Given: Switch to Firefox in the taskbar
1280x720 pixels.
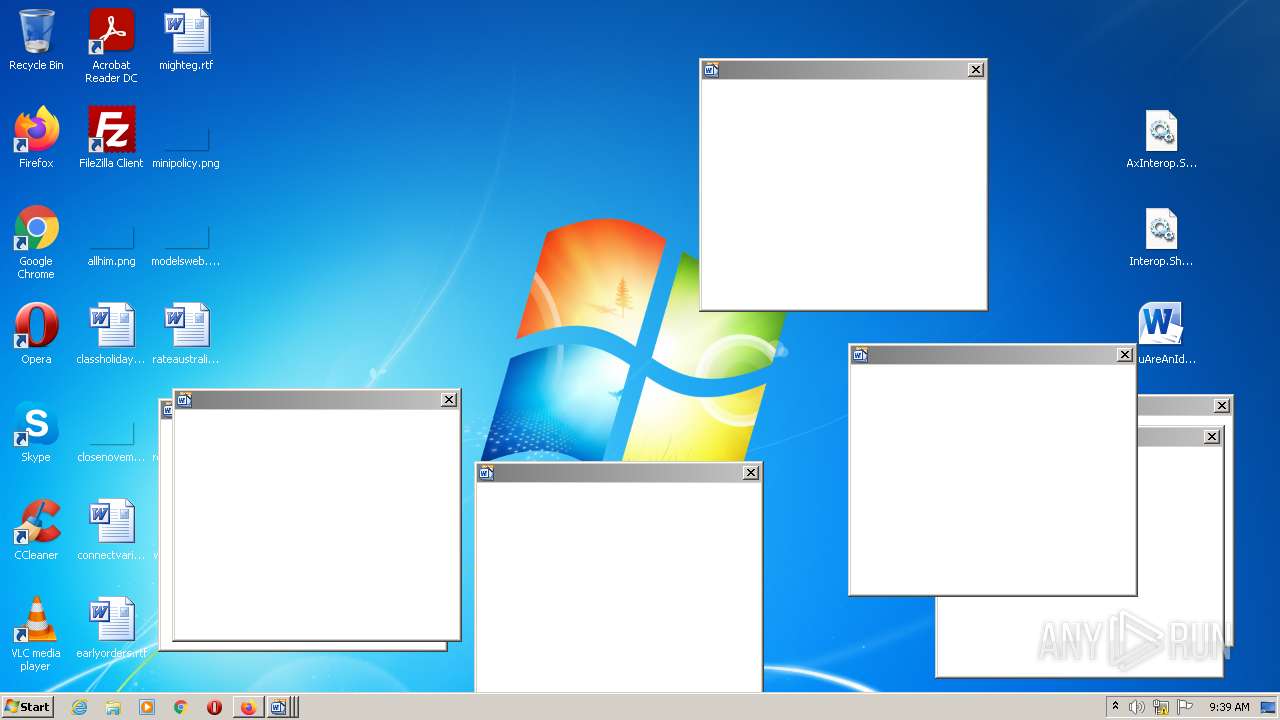Looking at the screenshot, I should [x=248, y=707].
